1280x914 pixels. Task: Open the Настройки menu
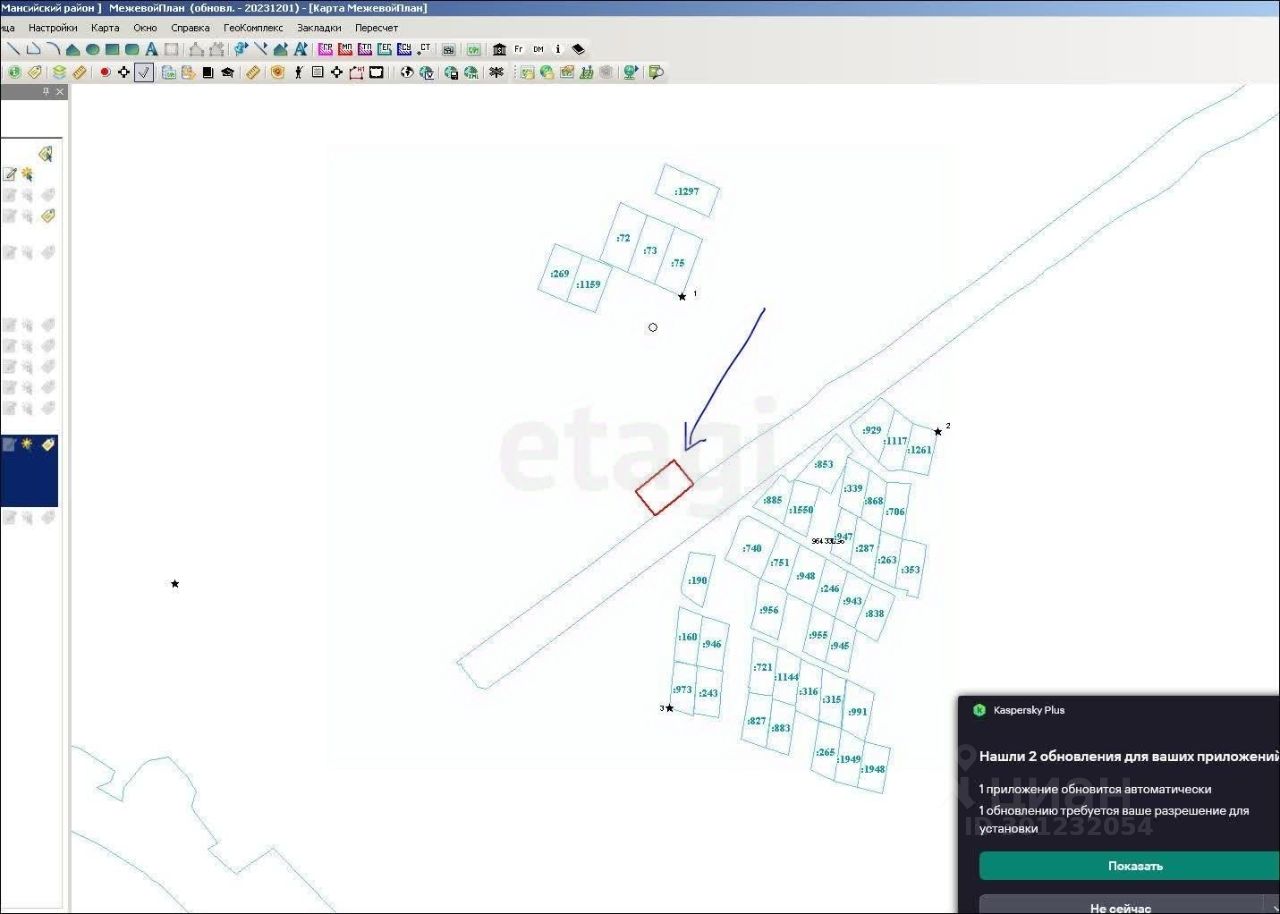(x=53, y=28)
